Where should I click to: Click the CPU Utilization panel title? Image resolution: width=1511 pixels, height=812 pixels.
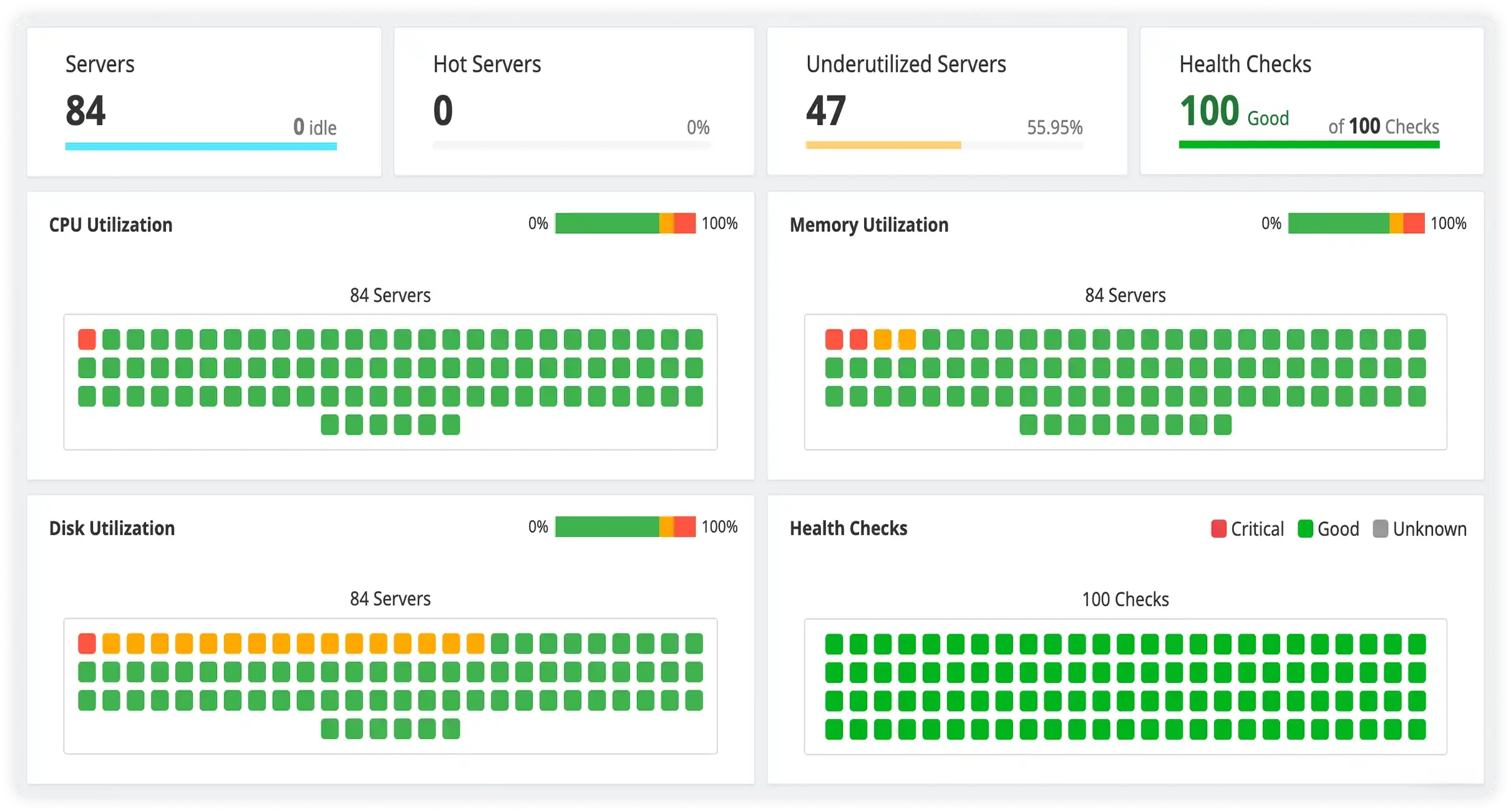[110, 225]
